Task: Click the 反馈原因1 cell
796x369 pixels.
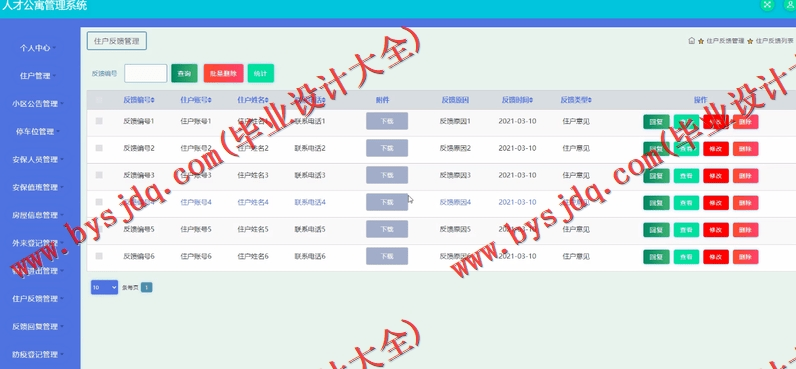Action: click(455, 121)
